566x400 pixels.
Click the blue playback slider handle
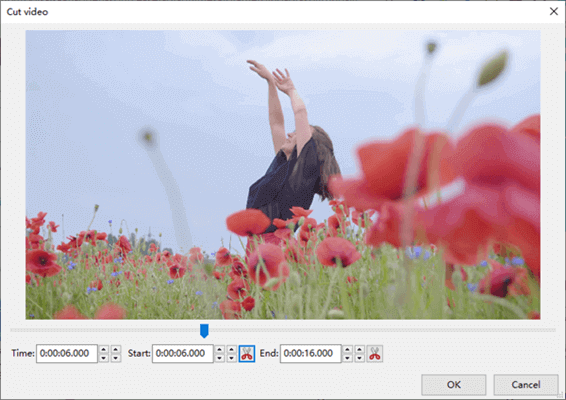click(204, 331)
